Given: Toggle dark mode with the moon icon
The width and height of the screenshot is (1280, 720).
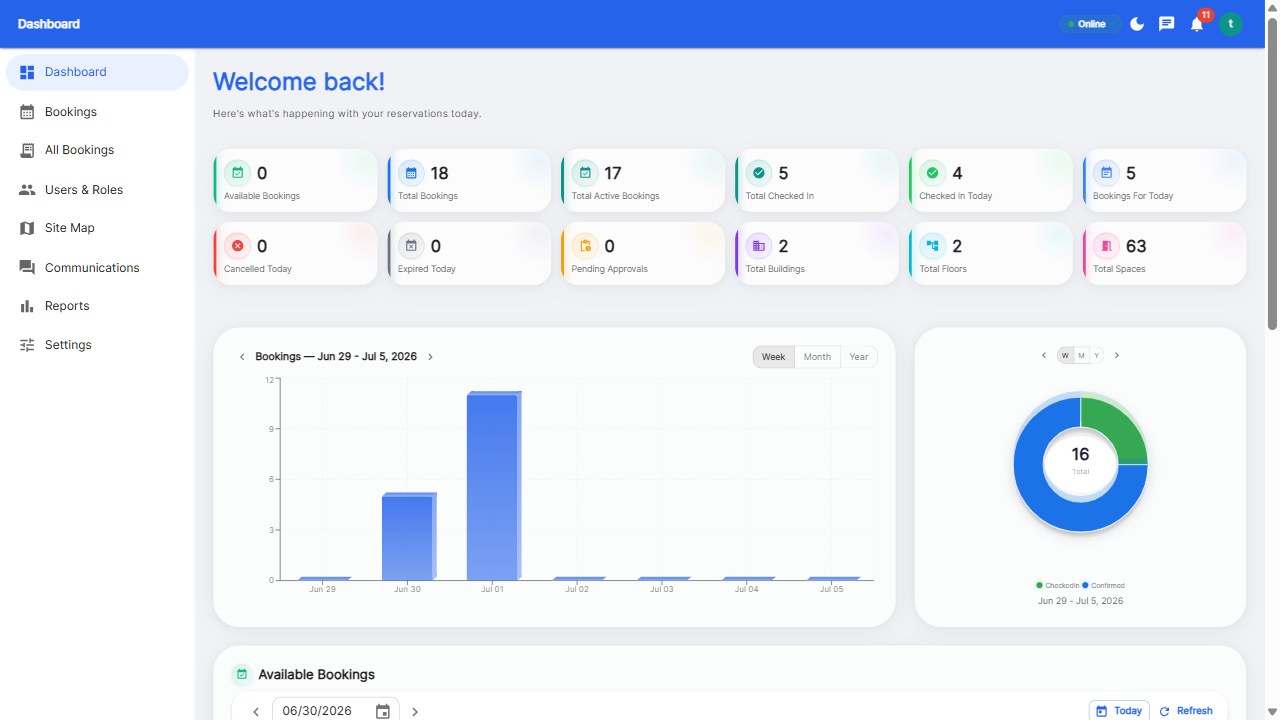Looking at the screenshot, I should 1137,24.
